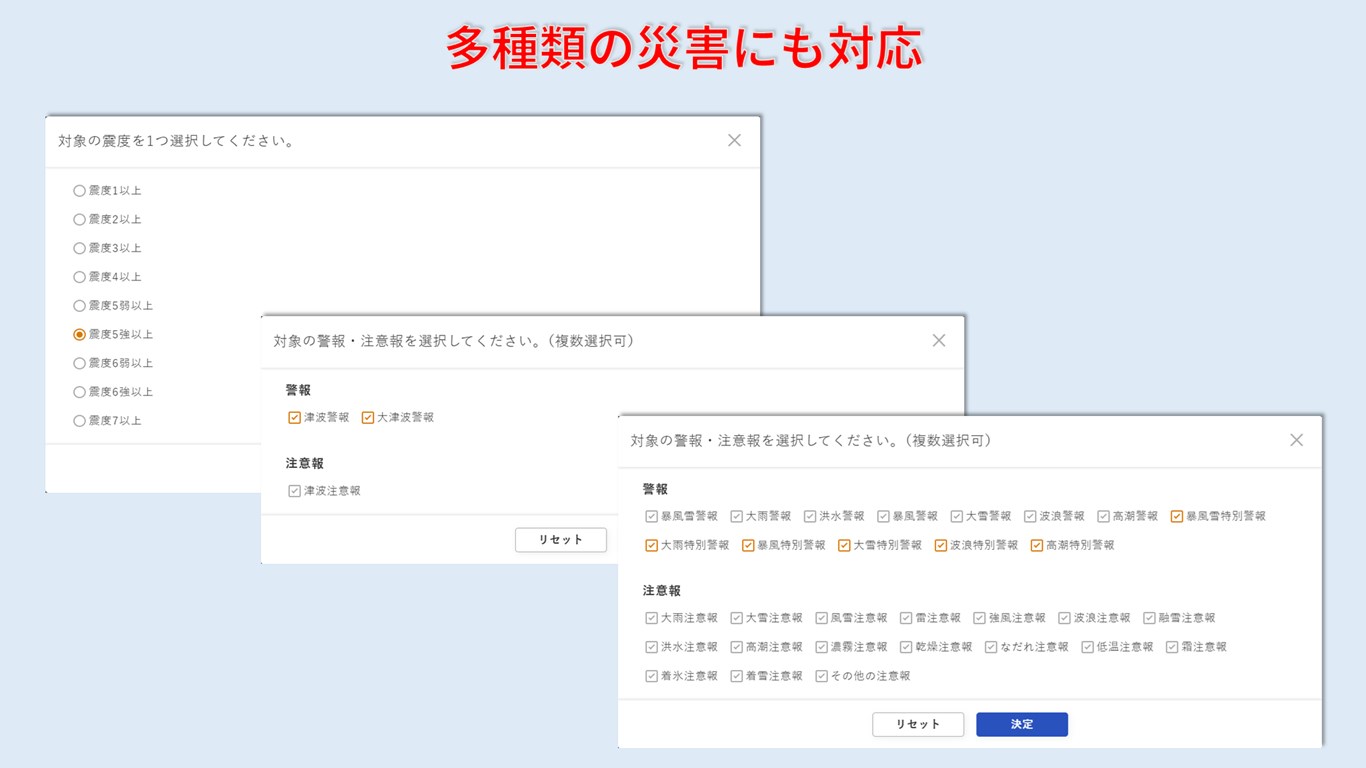Click リセット in the weather warning dialog

click(x=918, y=724)
